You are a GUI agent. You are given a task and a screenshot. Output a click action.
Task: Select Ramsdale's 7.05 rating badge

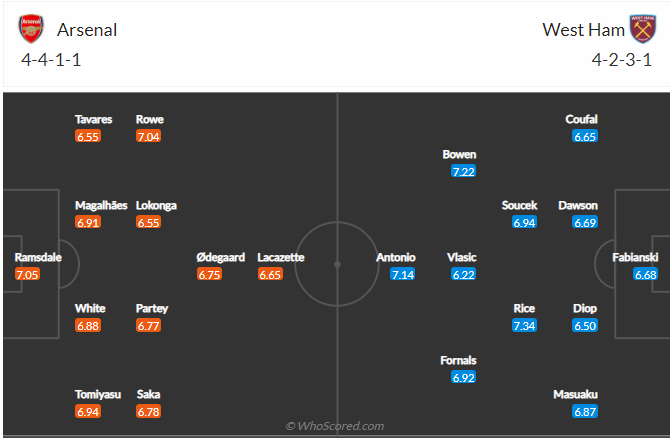click(x=27, y=274)
